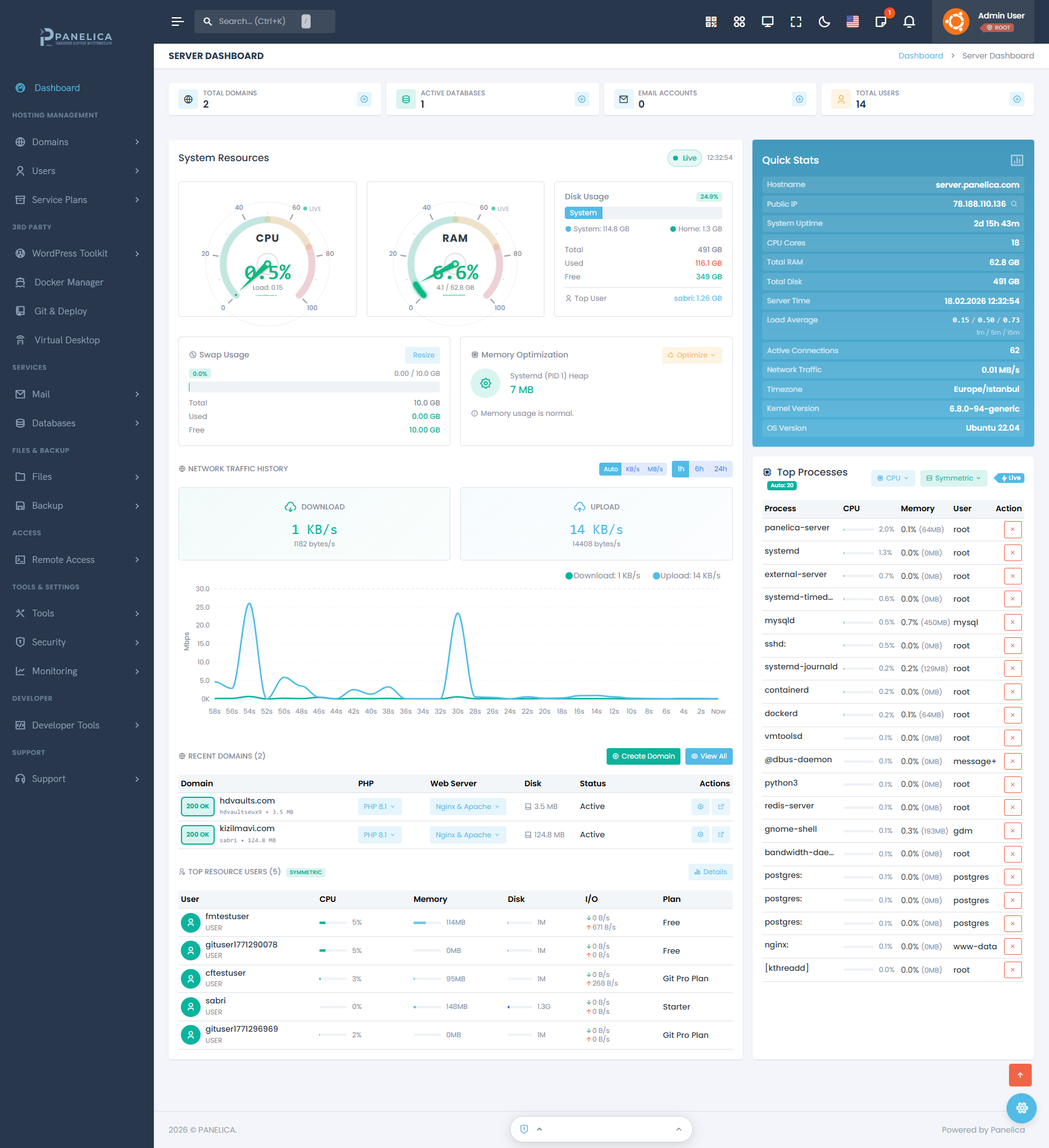Viewport: 1049px width, 1148px height.
Task: Switch traffic units to MB/s
Action: click(x=655, y=469)
